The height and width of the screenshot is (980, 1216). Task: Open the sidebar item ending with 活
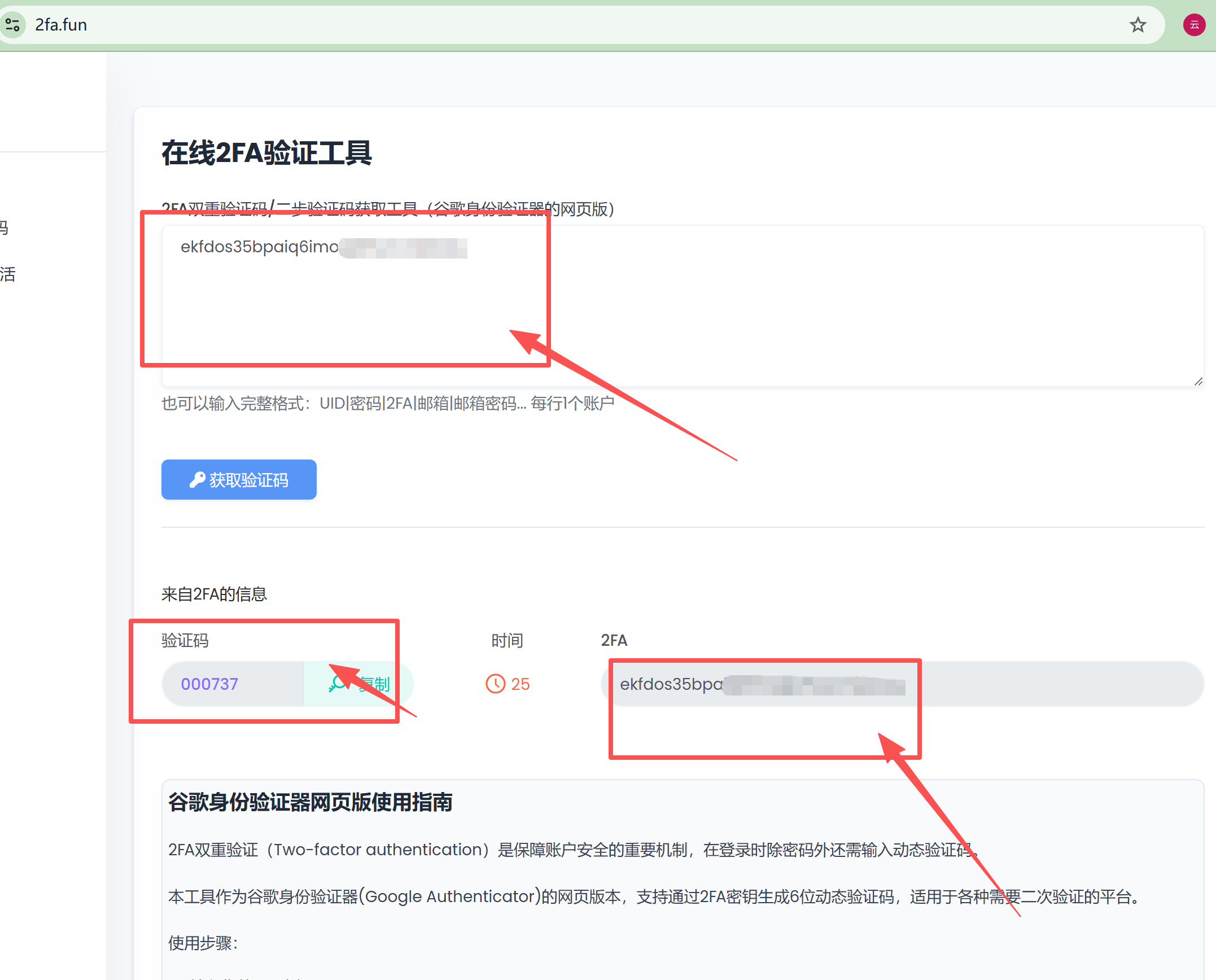(8, 274)
